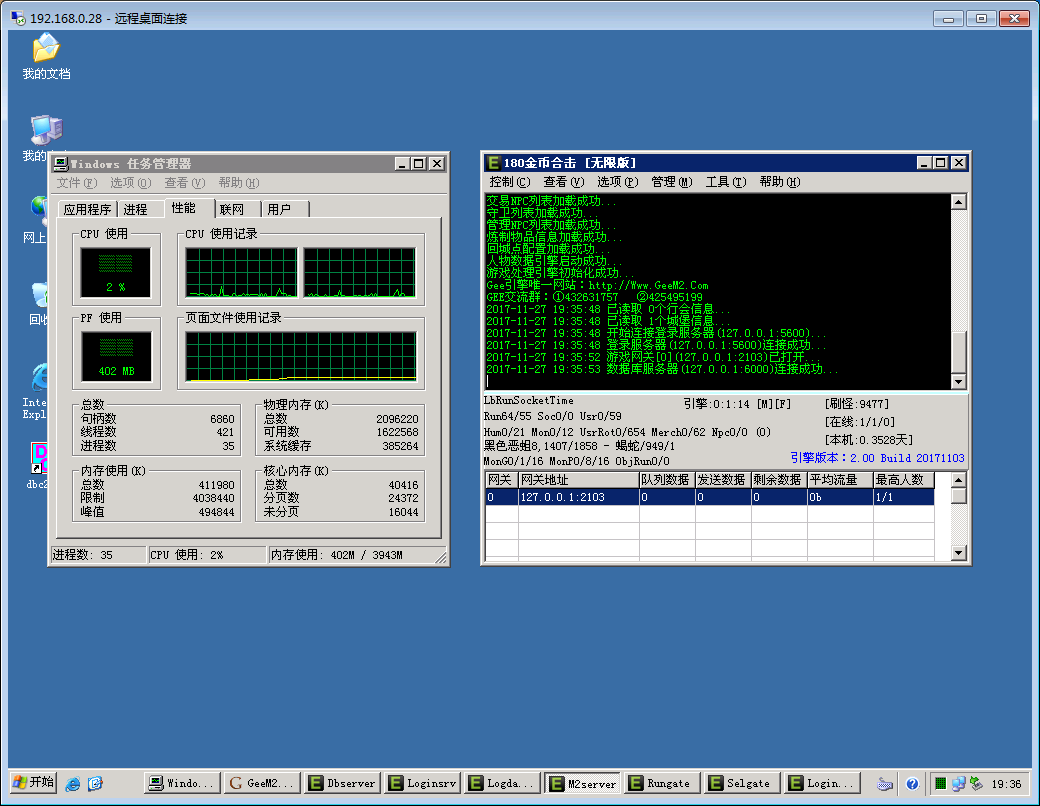Switch to Windows Task Manager taskbar button
Image resolution: width=1040 pixels, height=806 pixels.
[x=182, y=783]
